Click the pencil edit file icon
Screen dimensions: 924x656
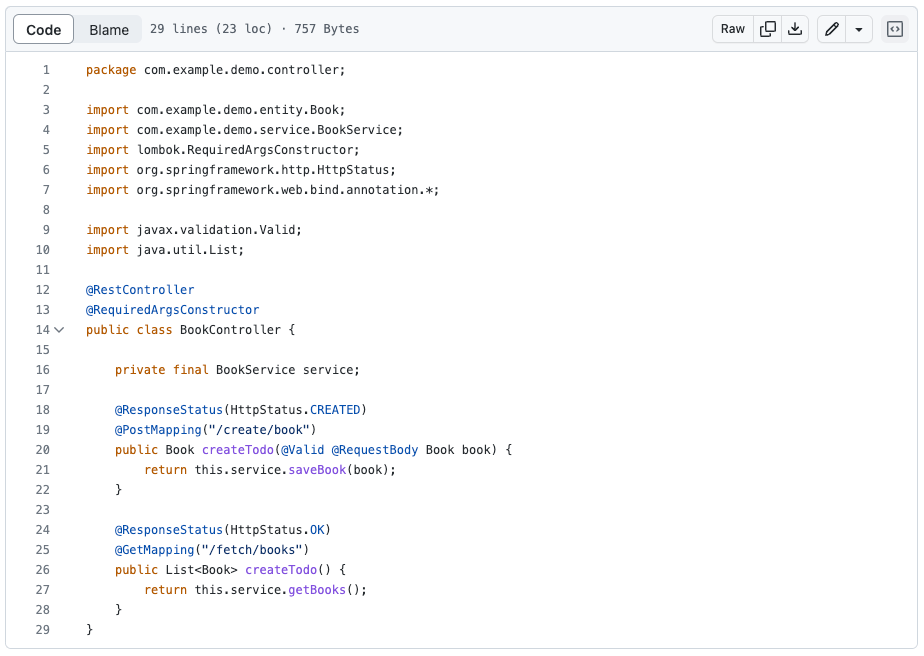click(831, 29)
